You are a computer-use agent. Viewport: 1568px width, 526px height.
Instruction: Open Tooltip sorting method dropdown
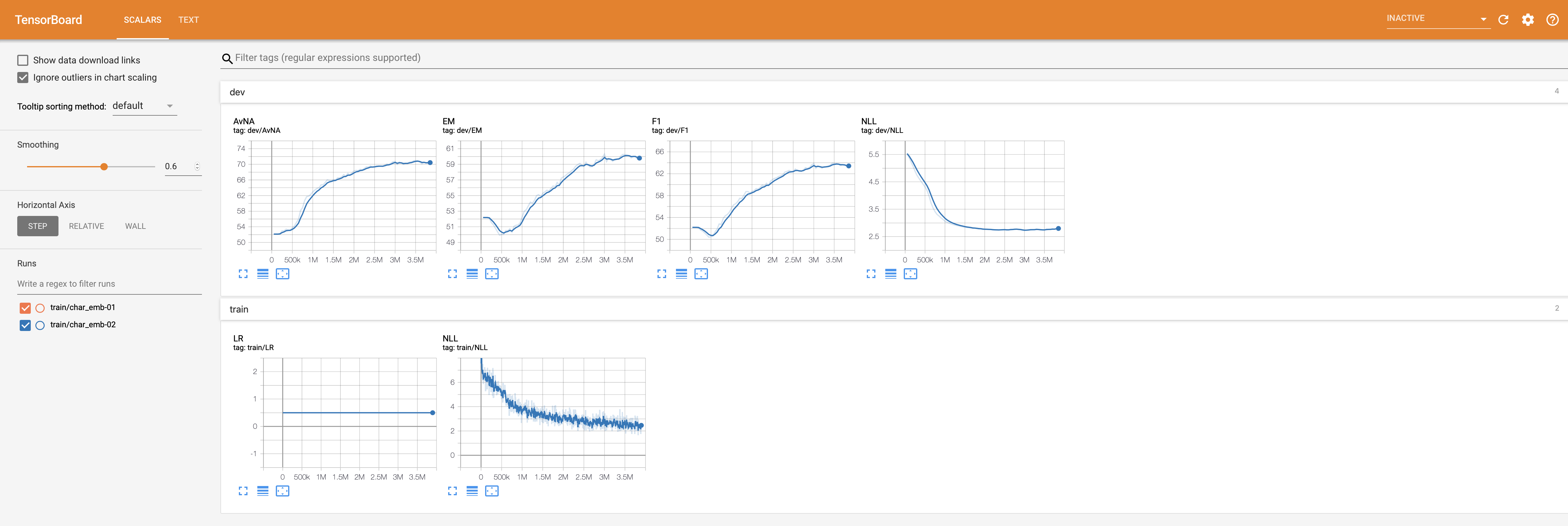coord(144,106)
